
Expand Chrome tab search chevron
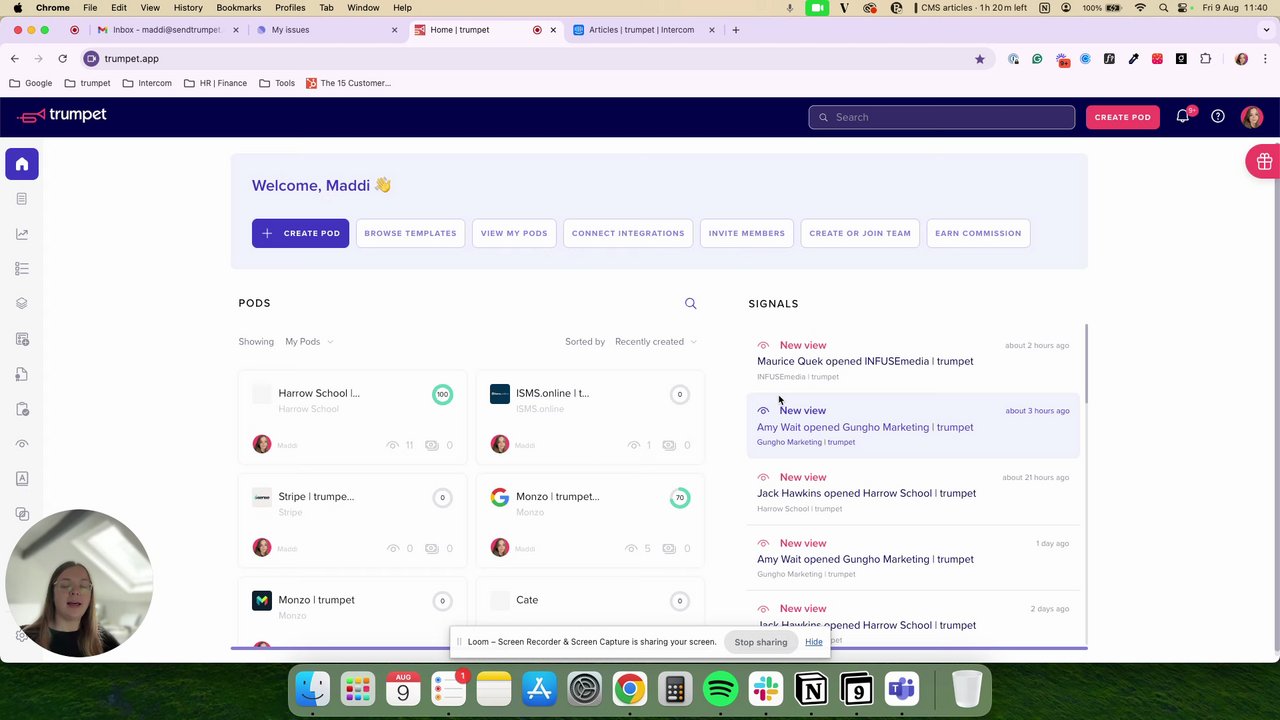[x=1265, y=30]
